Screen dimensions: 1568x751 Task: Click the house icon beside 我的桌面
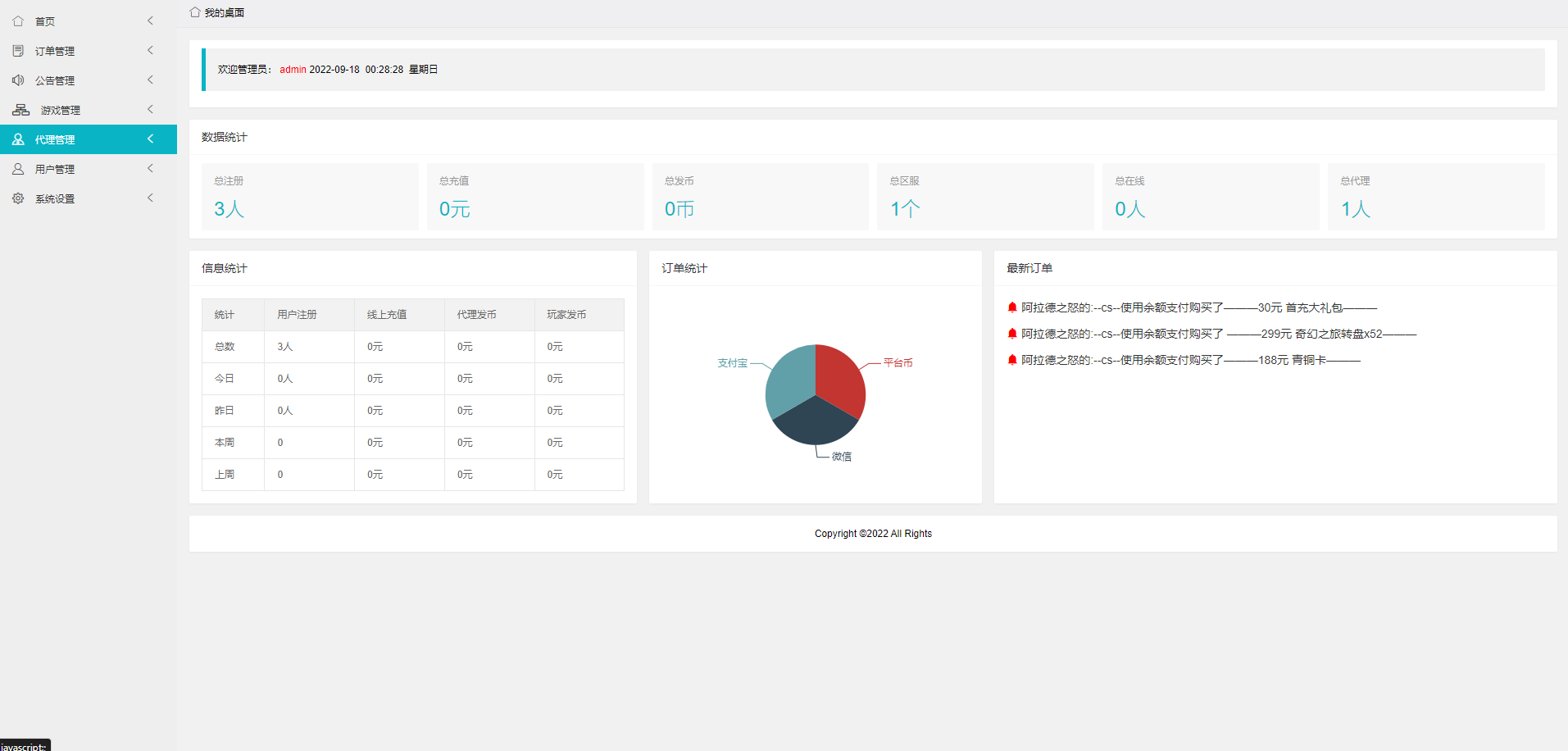coord(195,12)
